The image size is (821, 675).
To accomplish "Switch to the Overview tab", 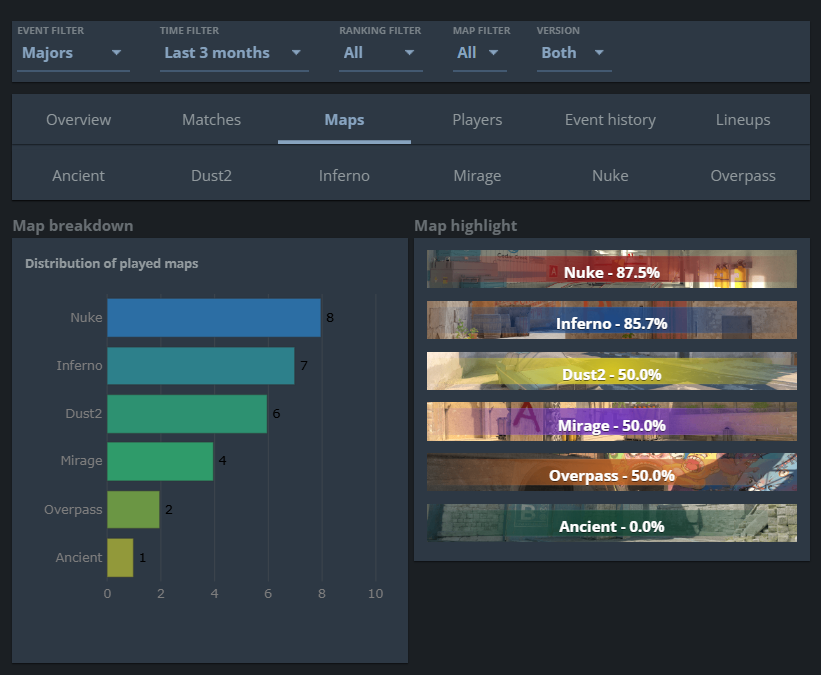I will coord(79,120).
